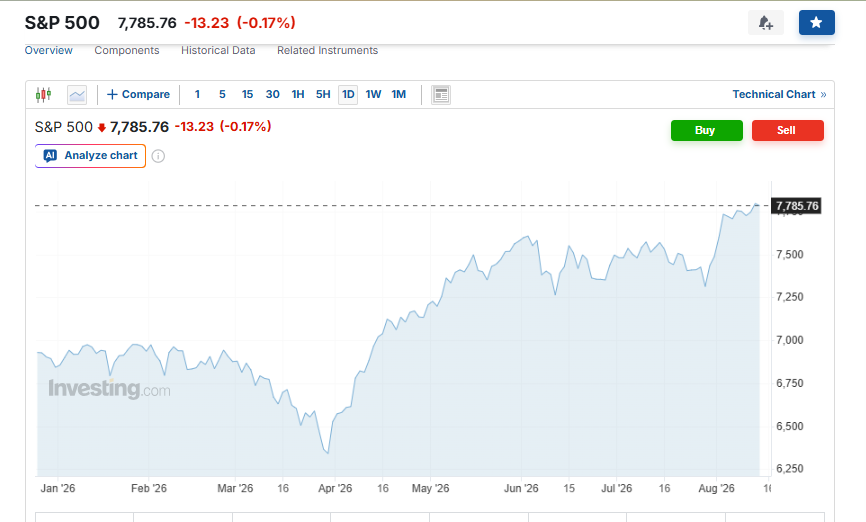Open the news overlay icon in chart toolbar

(x=441, y=94)
